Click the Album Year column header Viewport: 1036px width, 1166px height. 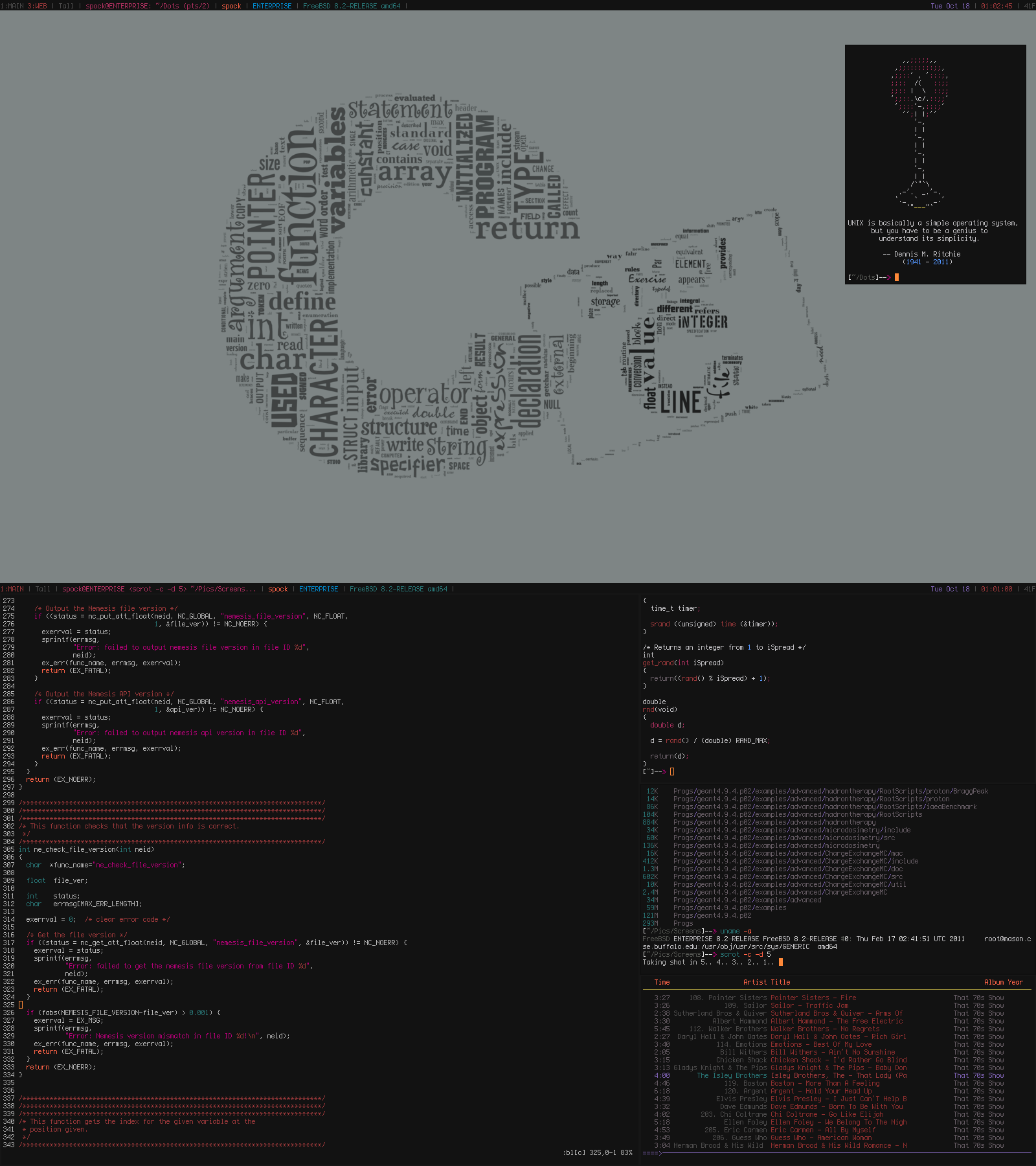click(1003, 982)
